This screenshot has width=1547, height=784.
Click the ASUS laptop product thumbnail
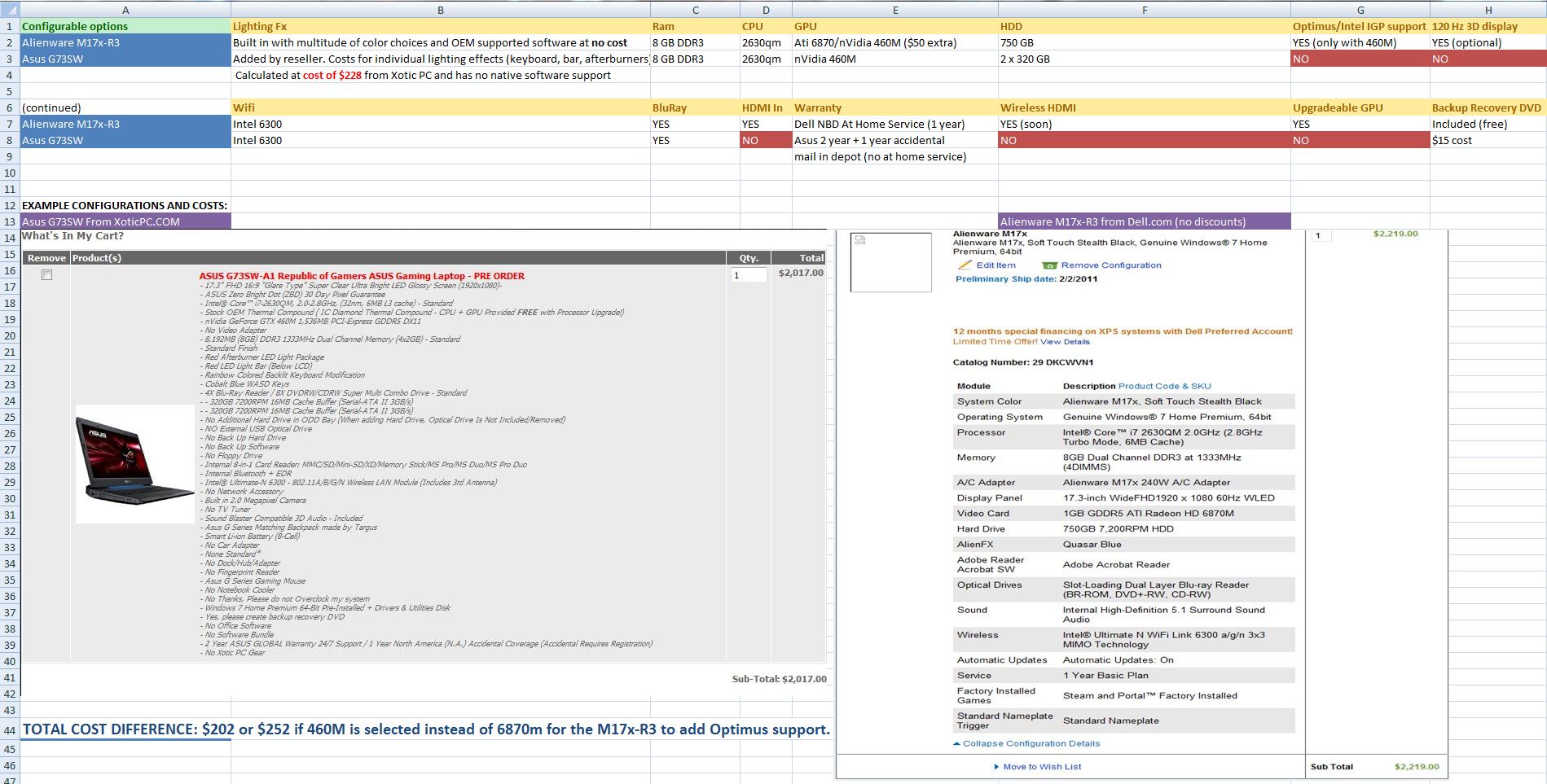click(135, 462)
